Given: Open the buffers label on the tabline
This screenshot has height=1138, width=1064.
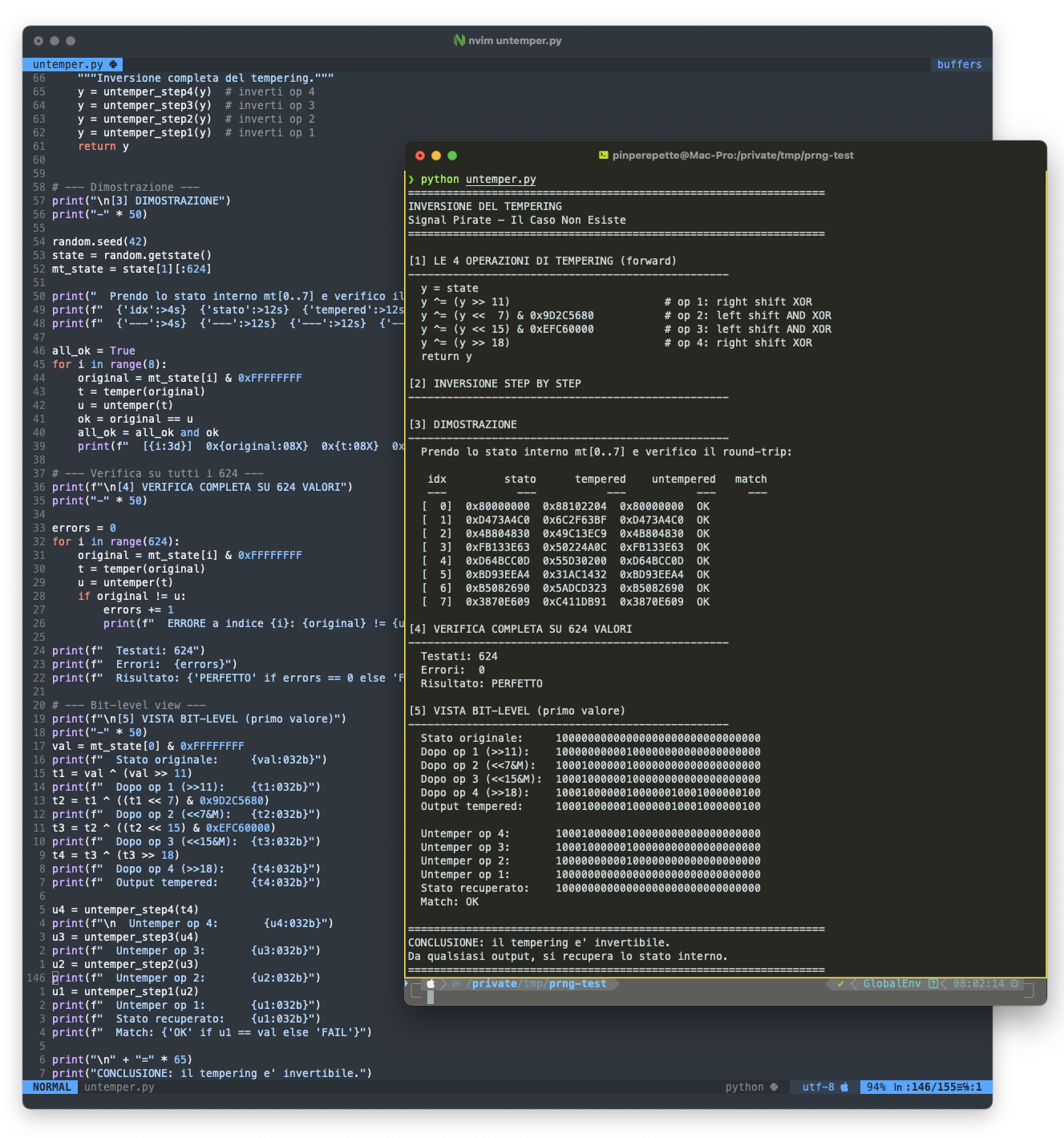Looking at the screenshot, I should (x=959, y=64).
